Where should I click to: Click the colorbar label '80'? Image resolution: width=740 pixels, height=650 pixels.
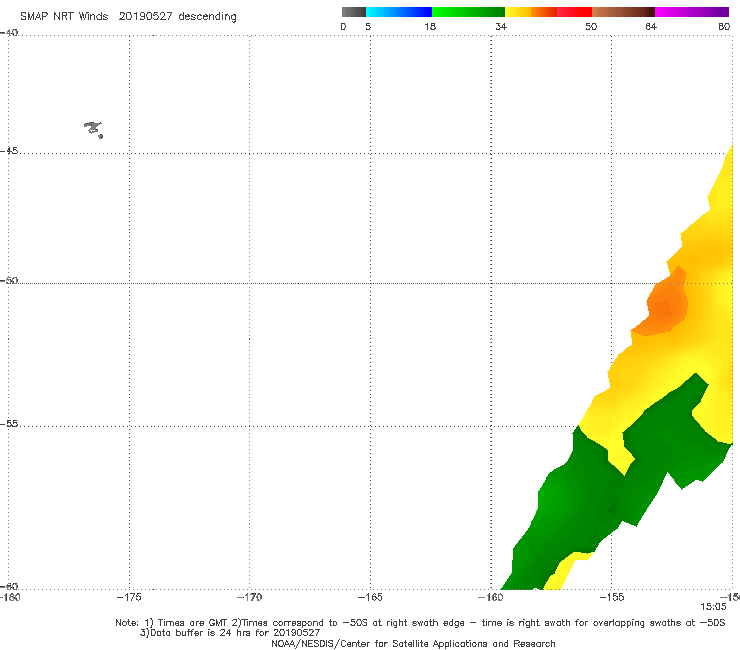[724, 26]
